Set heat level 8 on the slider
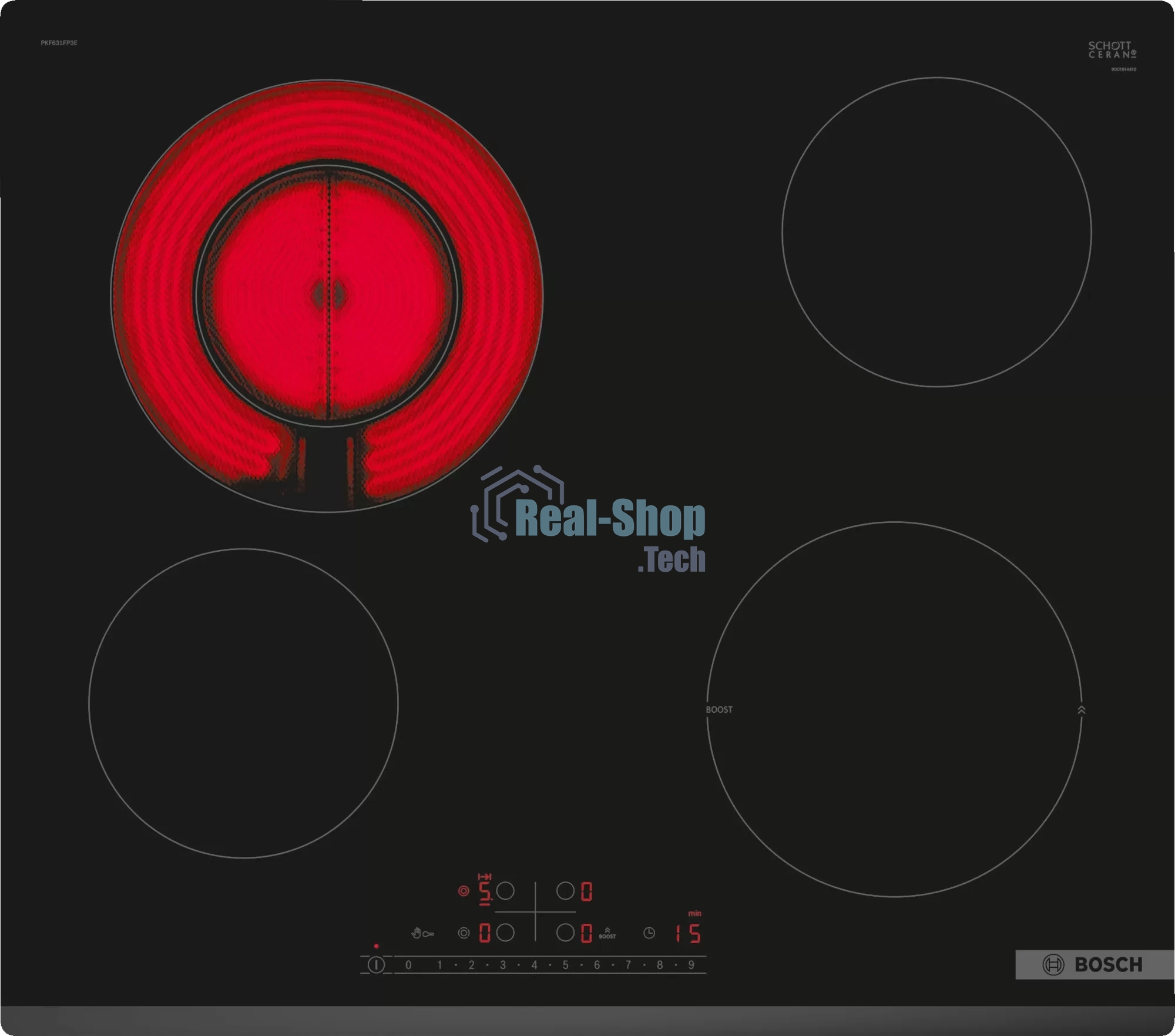The width and height of the screenshot is (1175, 1036). (660, 965)
